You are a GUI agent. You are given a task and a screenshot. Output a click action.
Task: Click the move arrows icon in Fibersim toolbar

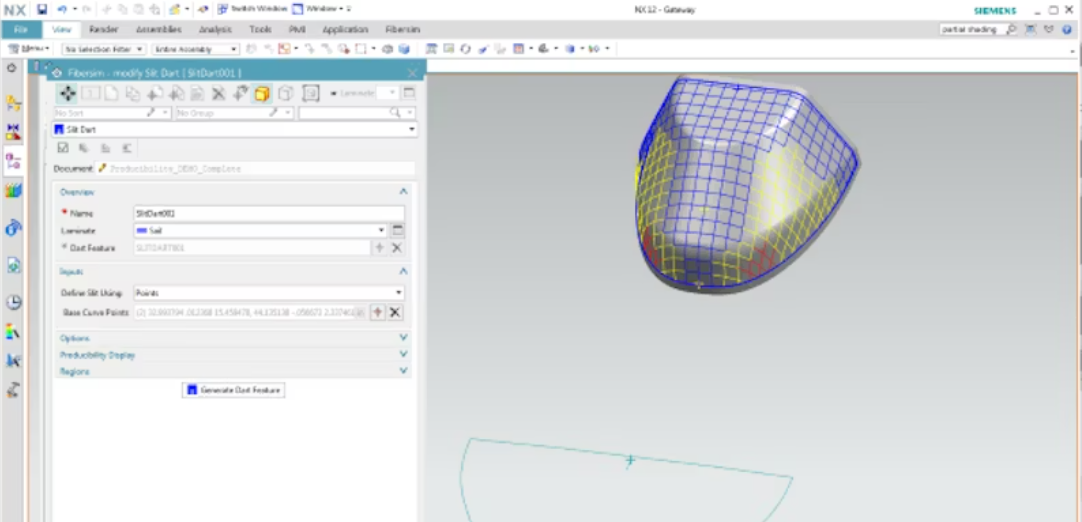(x=67, y=93)
